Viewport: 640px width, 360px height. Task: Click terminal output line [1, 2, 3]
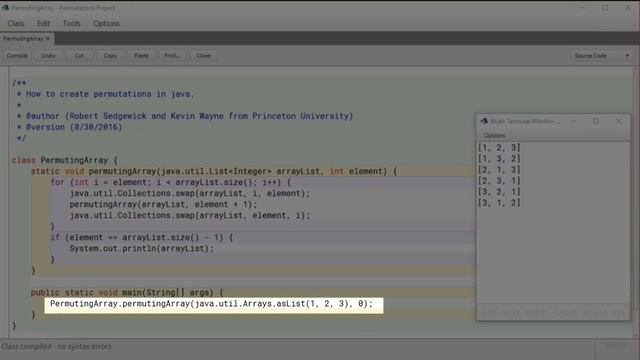499,147
